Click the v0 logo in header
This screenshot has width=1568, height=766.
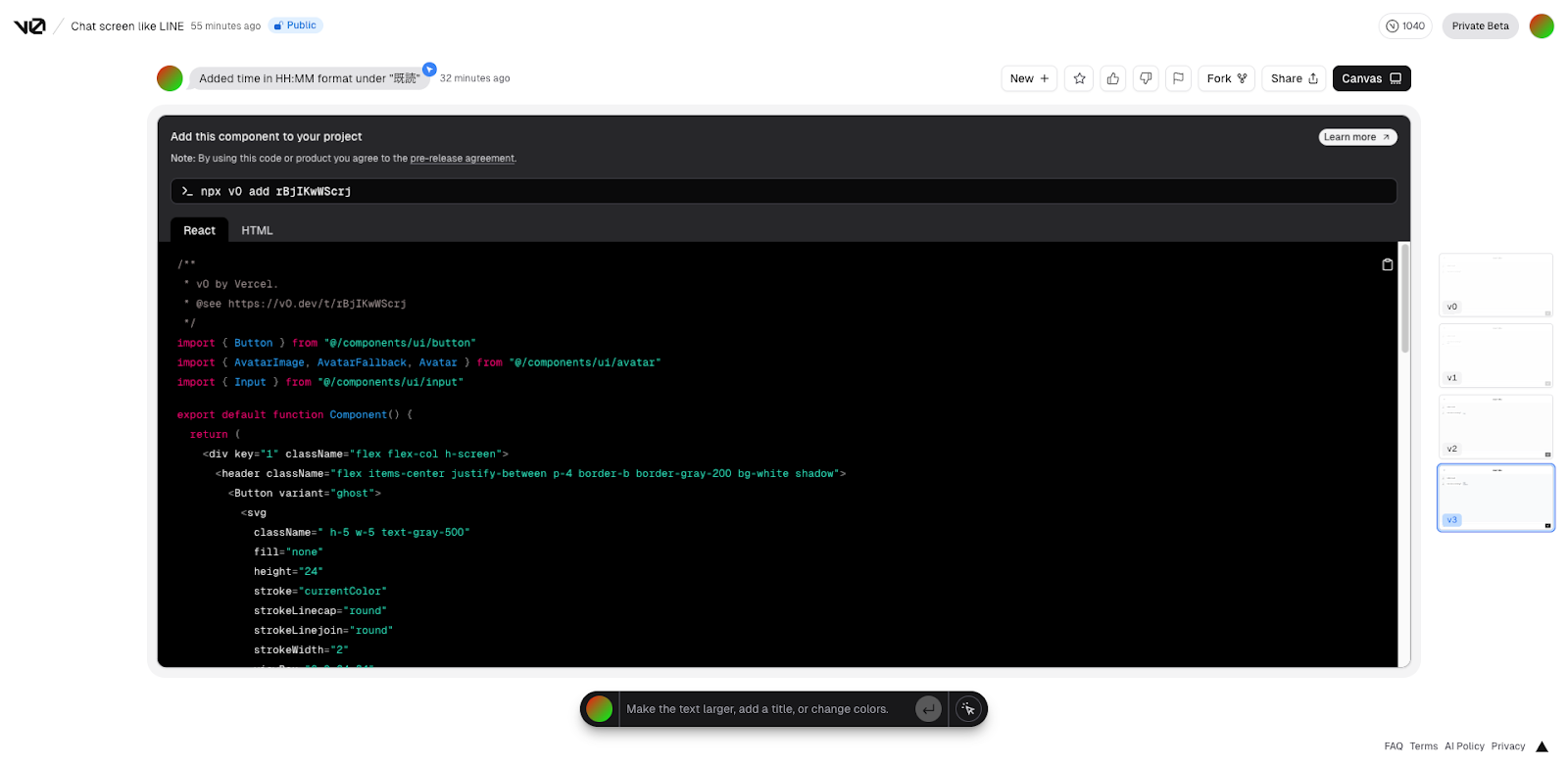pyautogui.click(x=29, y=26)
